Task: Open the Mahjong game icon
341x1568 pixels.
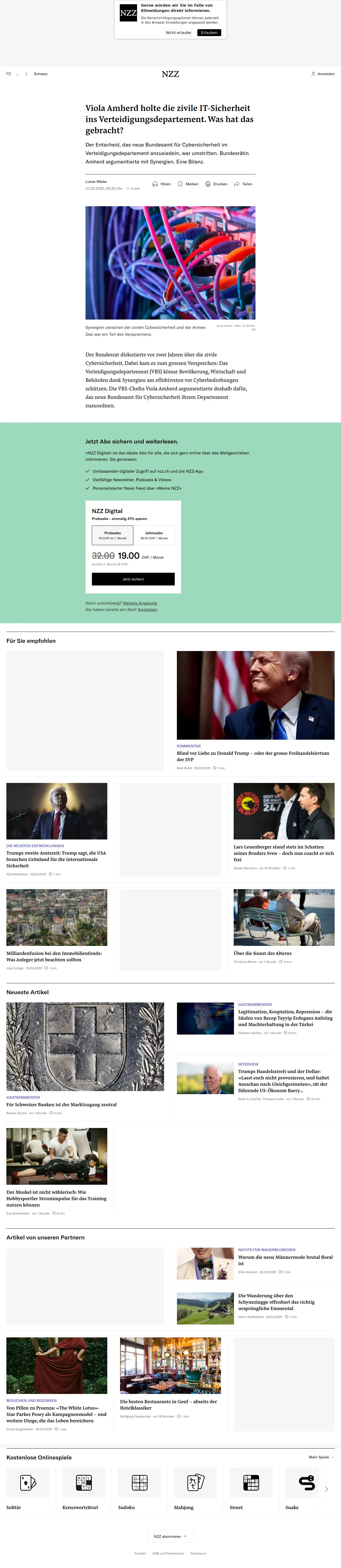Action: (196, 1483)
